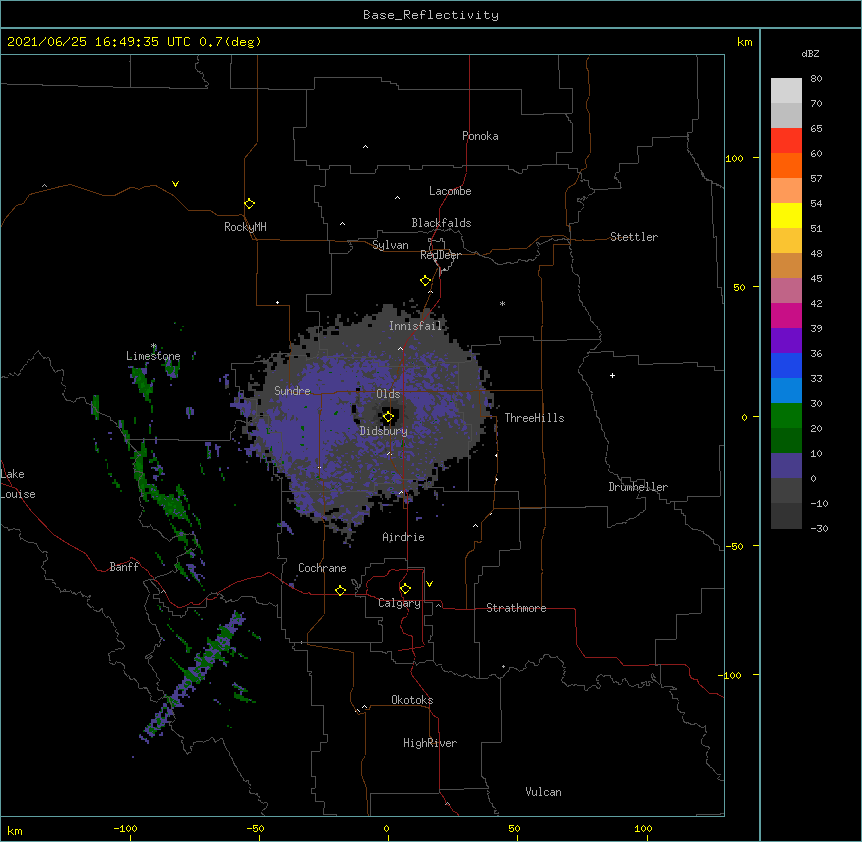The width and height of the screenshot is (862, 842).
Task: Pick the orange 60 dBZ legend color
Action: (786, 165)
